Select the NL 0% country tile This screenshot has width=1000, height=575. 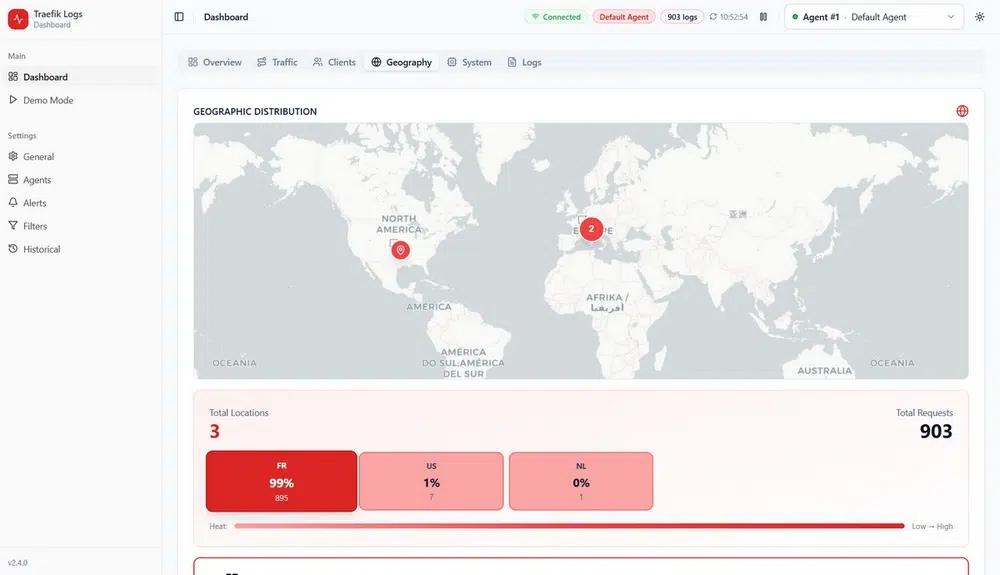pyautogui.click(x=581, y=481)
